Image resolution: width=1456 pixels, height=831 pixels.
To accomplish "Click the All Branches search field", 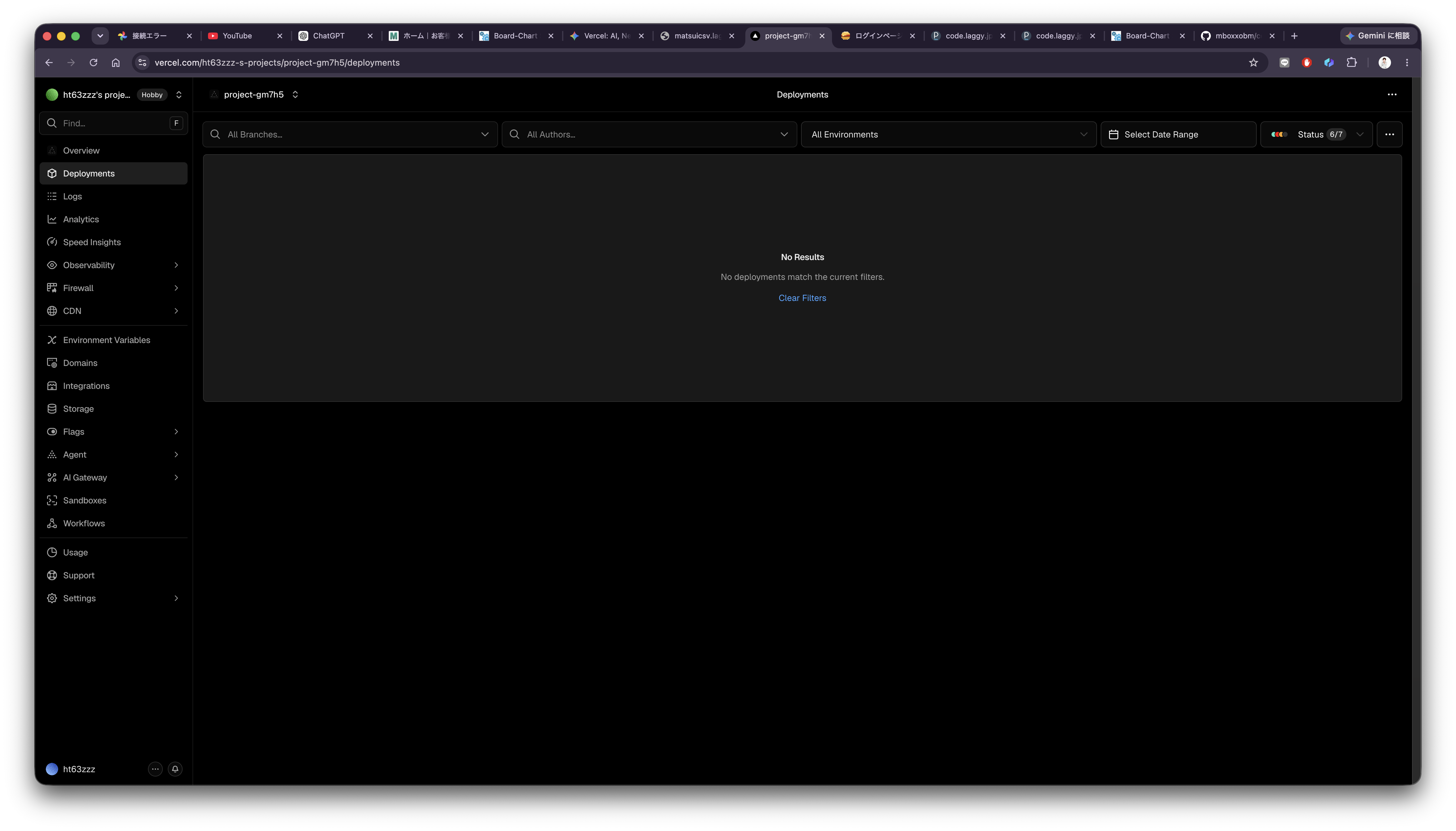I will click(350, 135).
